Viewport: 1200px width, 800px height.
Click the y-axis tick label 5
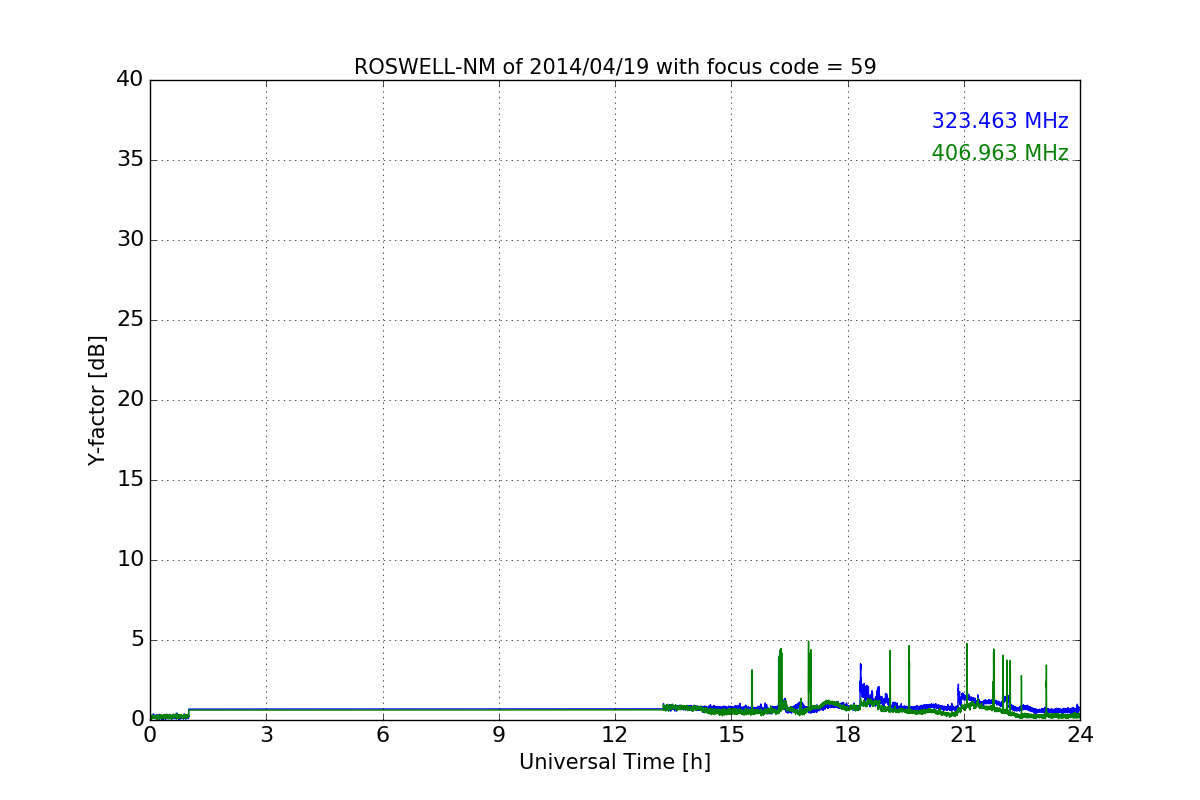pos(137,640)
